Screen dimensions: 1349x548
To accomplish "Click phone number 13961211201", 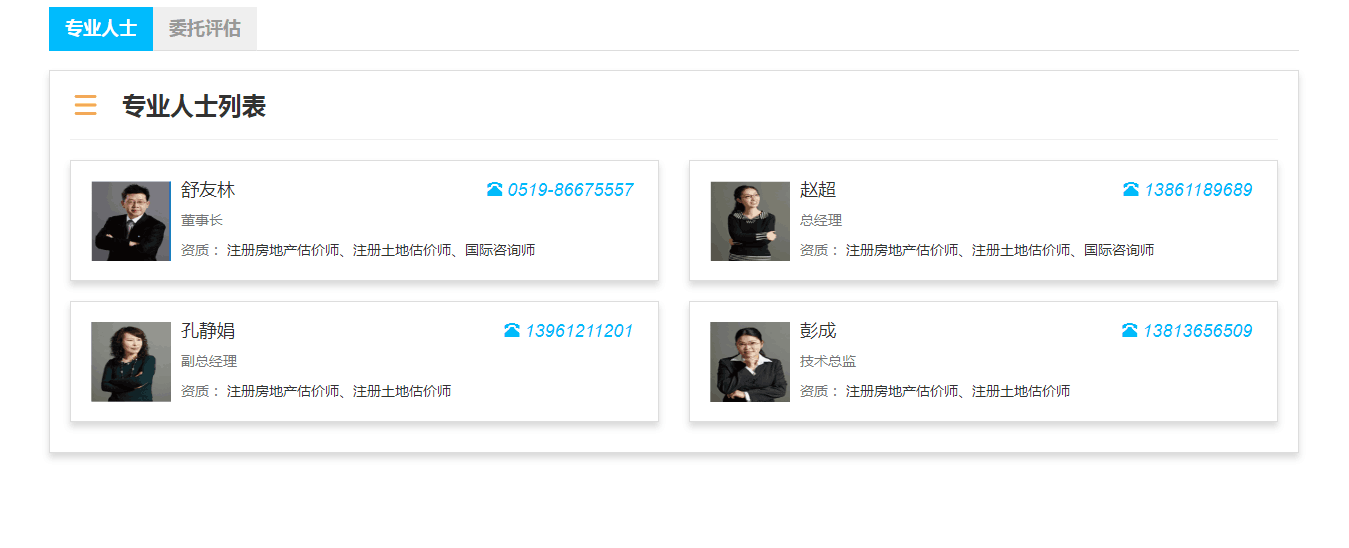I will pos(579,331).
